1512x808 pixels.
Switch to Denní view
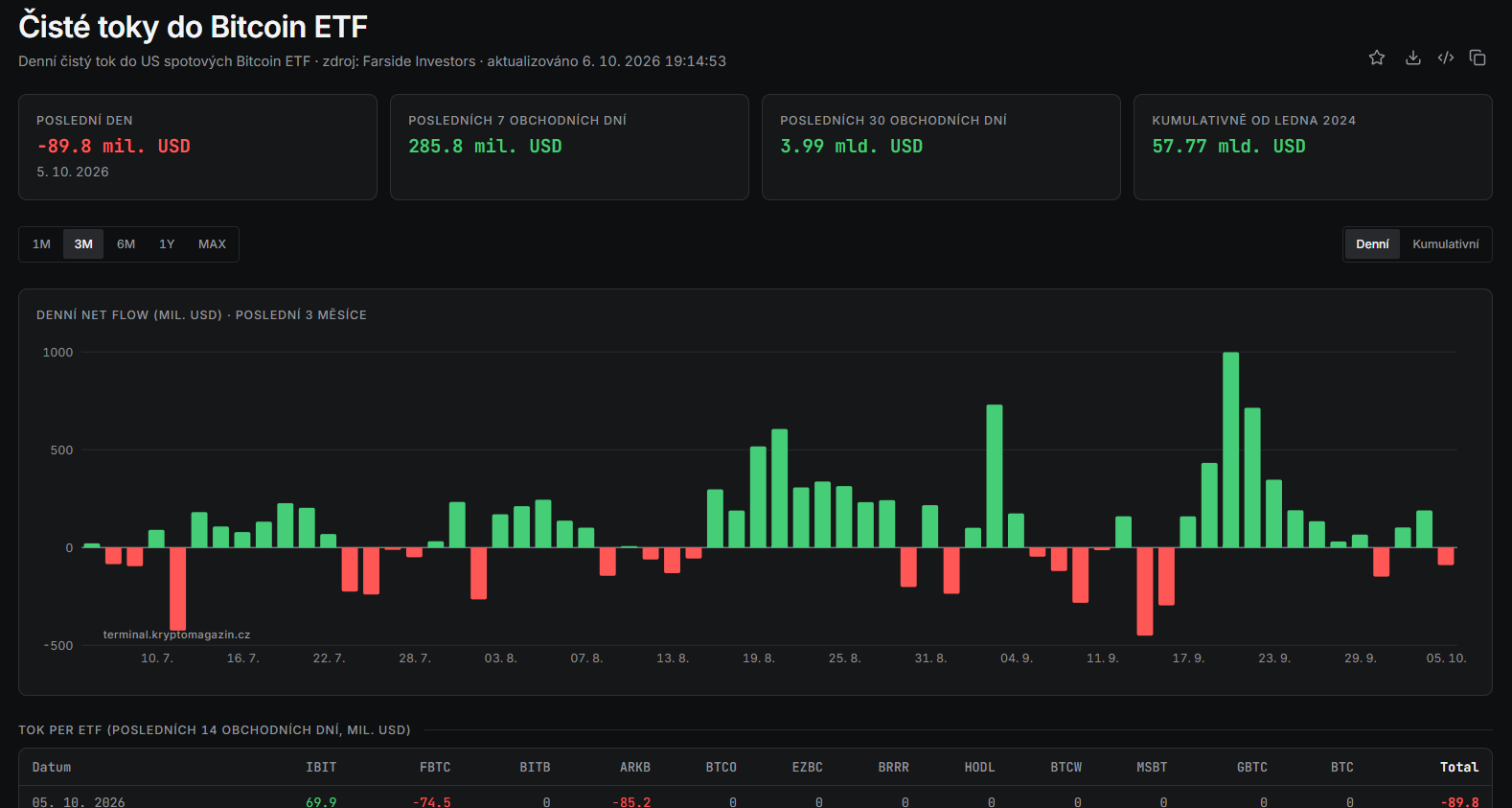coord(1372,244)
